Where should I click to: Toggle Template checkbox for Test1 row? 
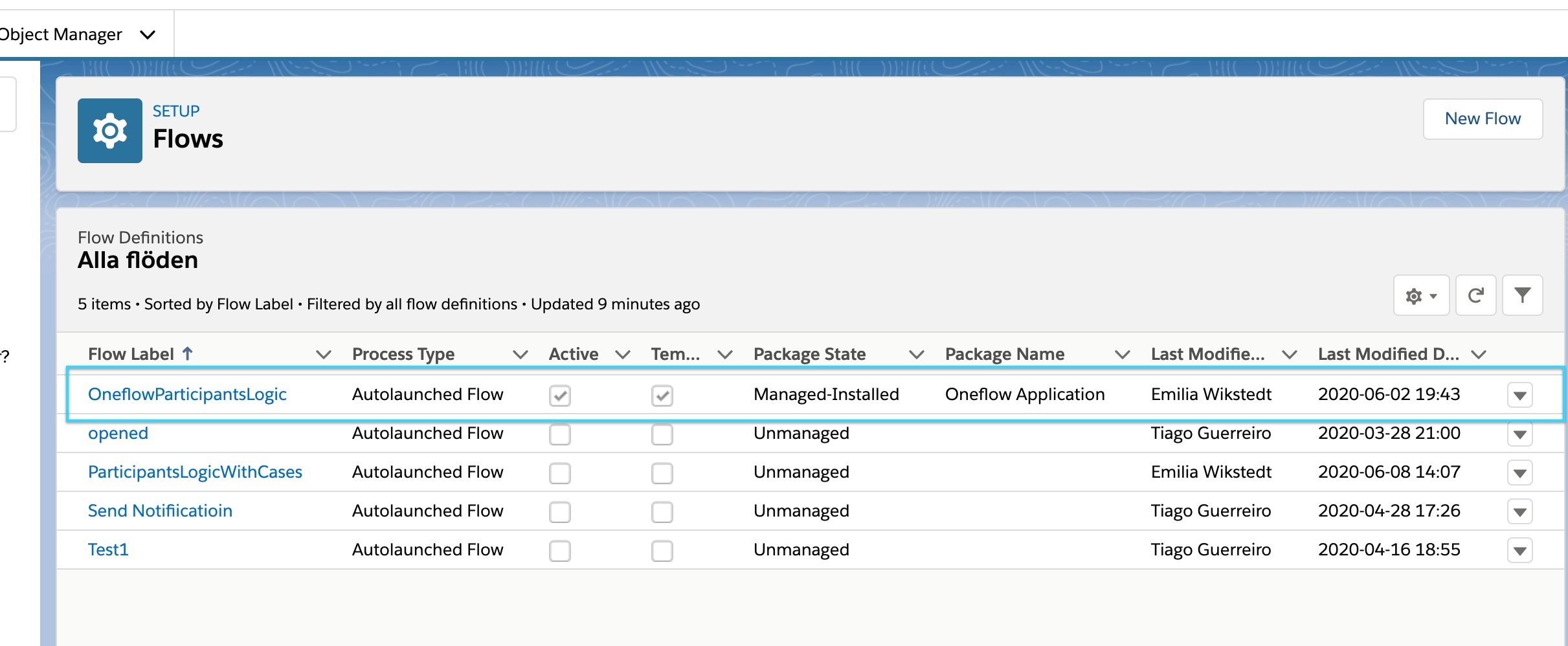coord(662,551)
